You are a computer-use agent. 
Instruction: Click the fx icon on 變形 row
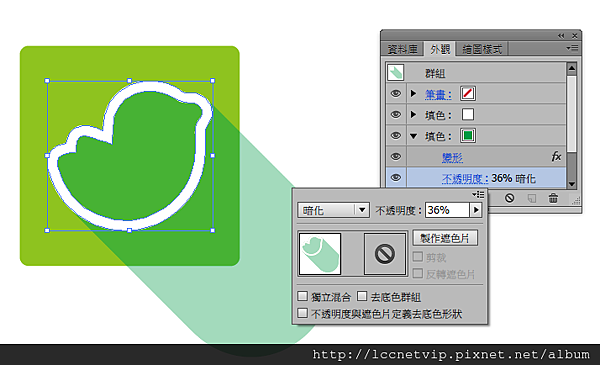pyautogui.click(x=556, y=156)
